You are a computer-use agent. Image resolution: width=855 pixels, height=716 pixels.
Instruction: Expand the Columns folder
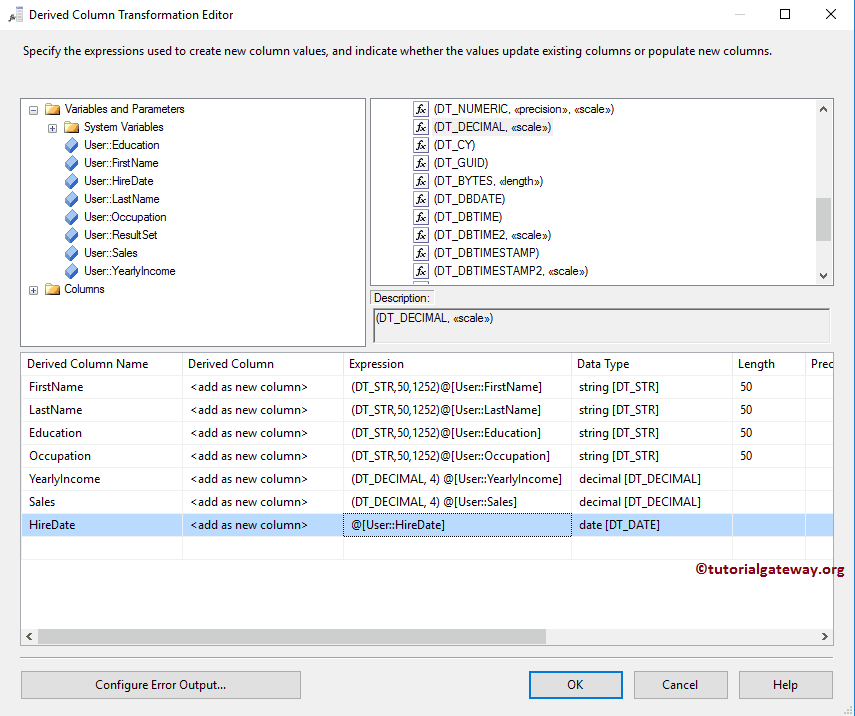pos(34,289)
